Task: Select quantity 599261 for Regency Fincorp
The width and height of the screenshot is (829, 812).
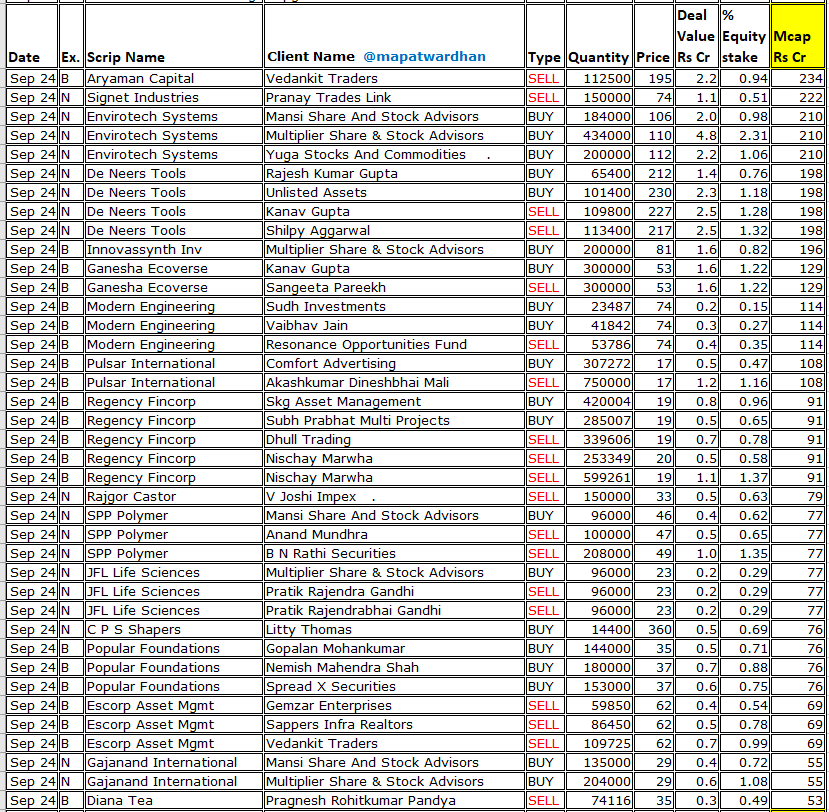Action: click(x=599, y=478)
